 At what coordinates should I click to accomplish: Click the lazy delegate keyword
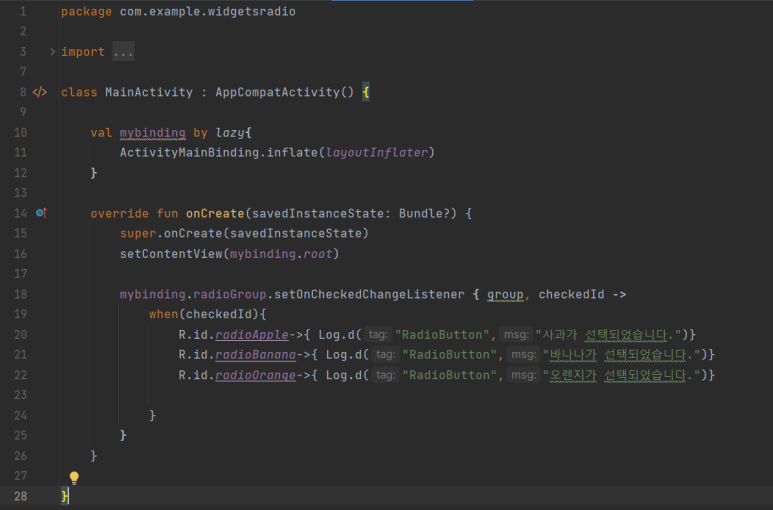230,133
